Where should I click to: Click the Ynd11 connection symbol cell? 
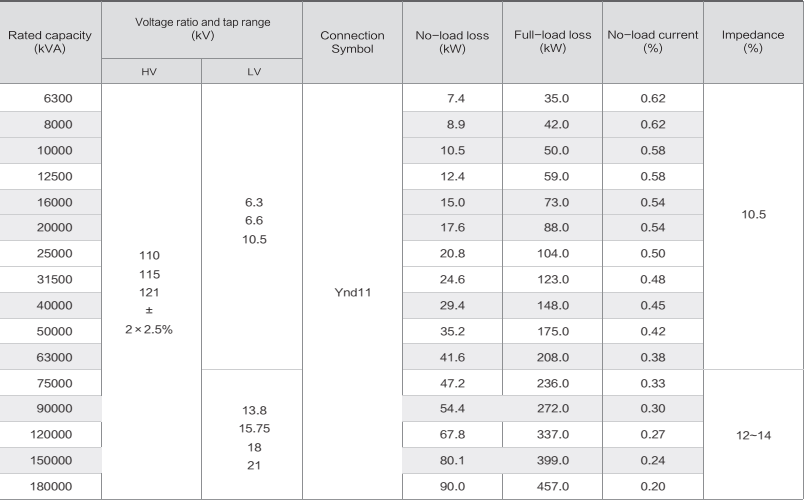352,294
